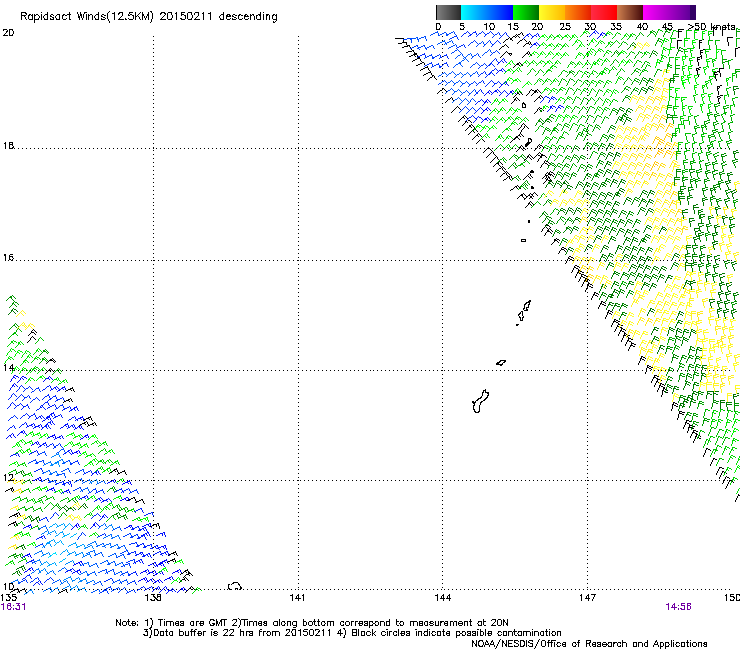Click the longitude label 144

(443, 598)
